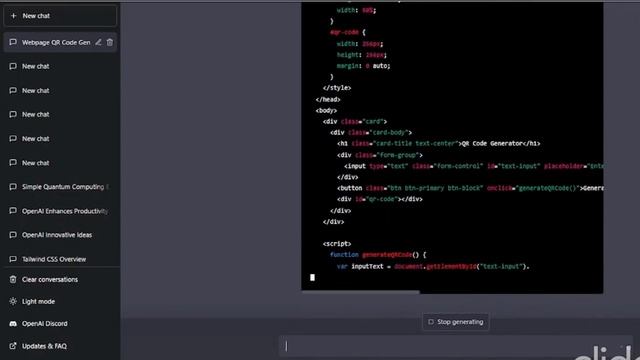The image size is (640, 360).
Task: Click the code block horizontal scrollbar
Action: (360, 292)
